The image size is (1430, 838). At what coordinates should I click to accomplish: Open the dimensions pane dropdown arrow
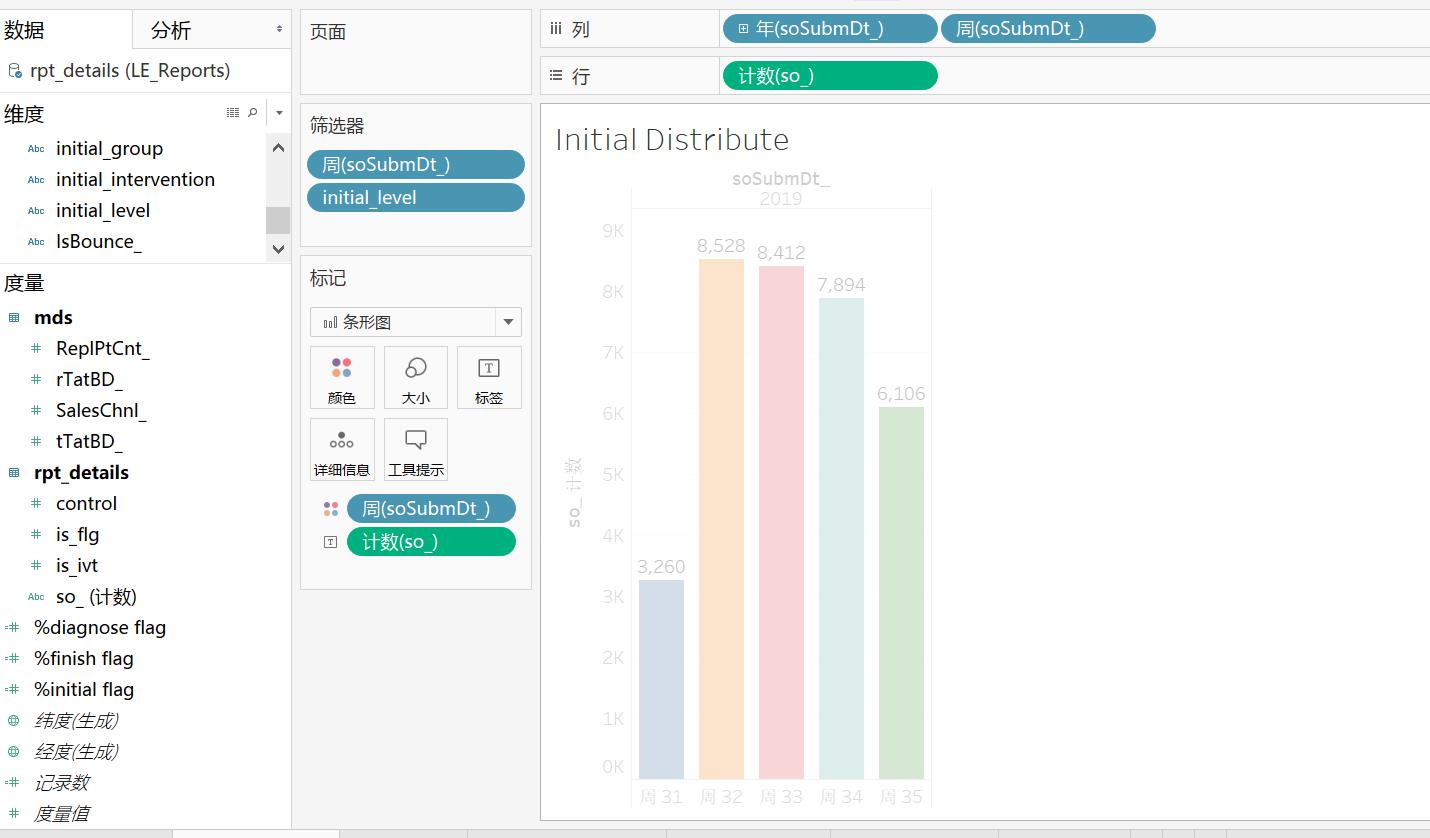(279, 113)
